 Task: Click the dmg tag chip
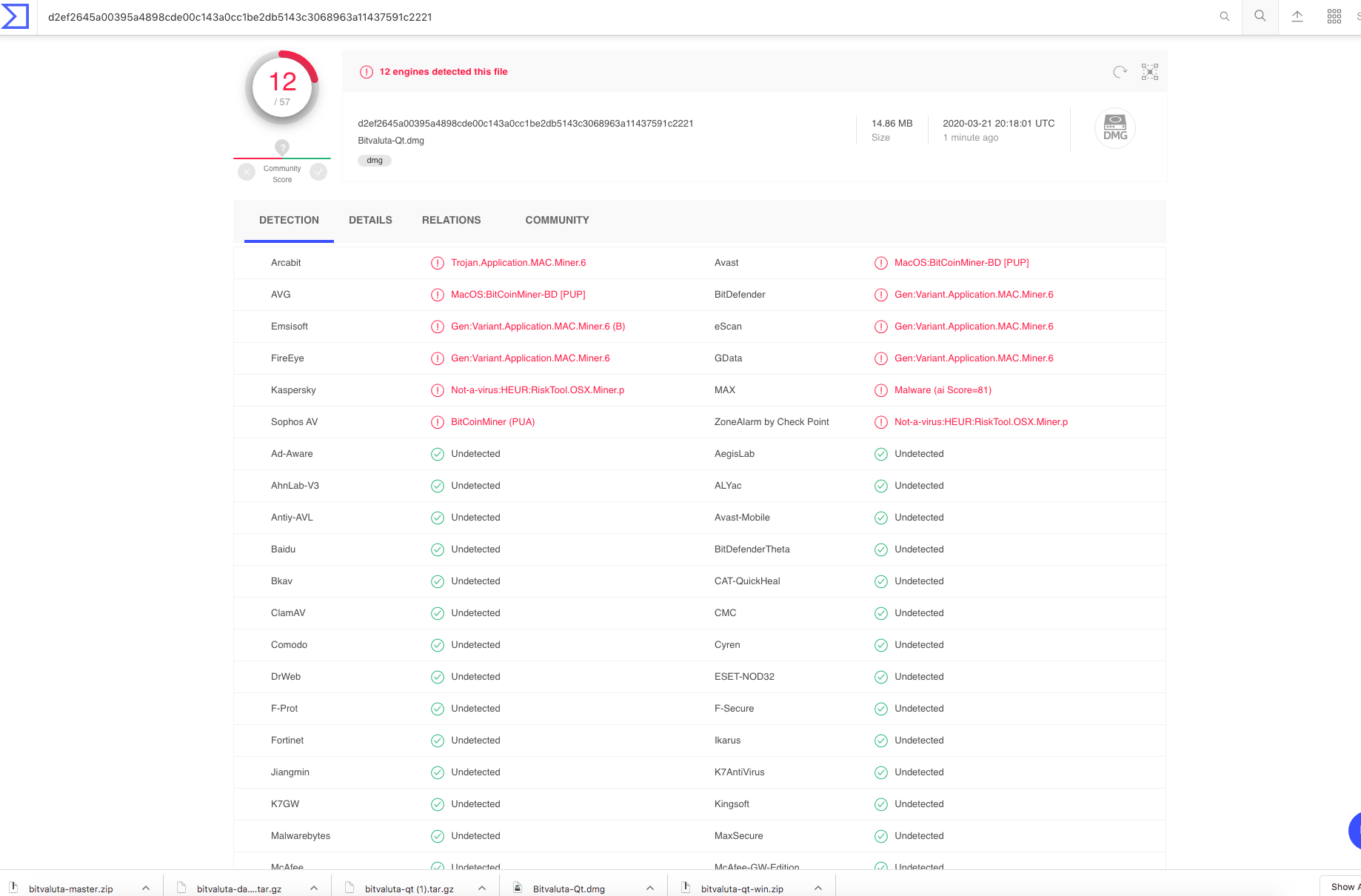pos(375,161)
